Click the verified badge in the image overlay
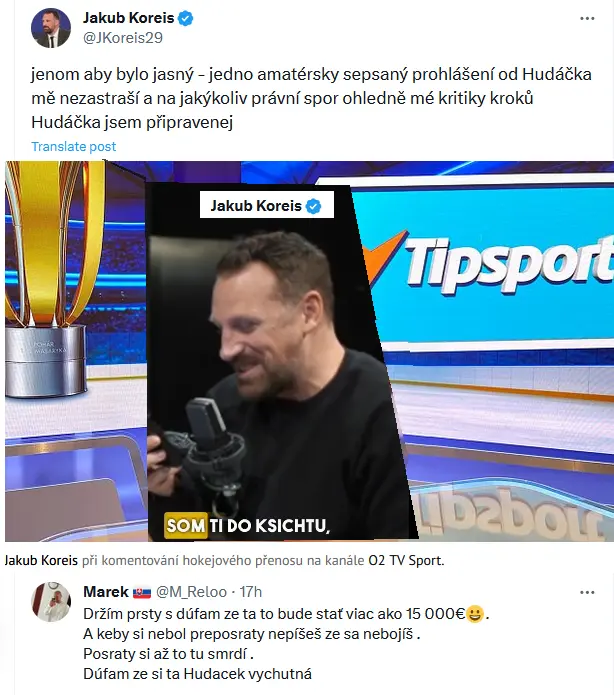 click(x=314, y=206)
